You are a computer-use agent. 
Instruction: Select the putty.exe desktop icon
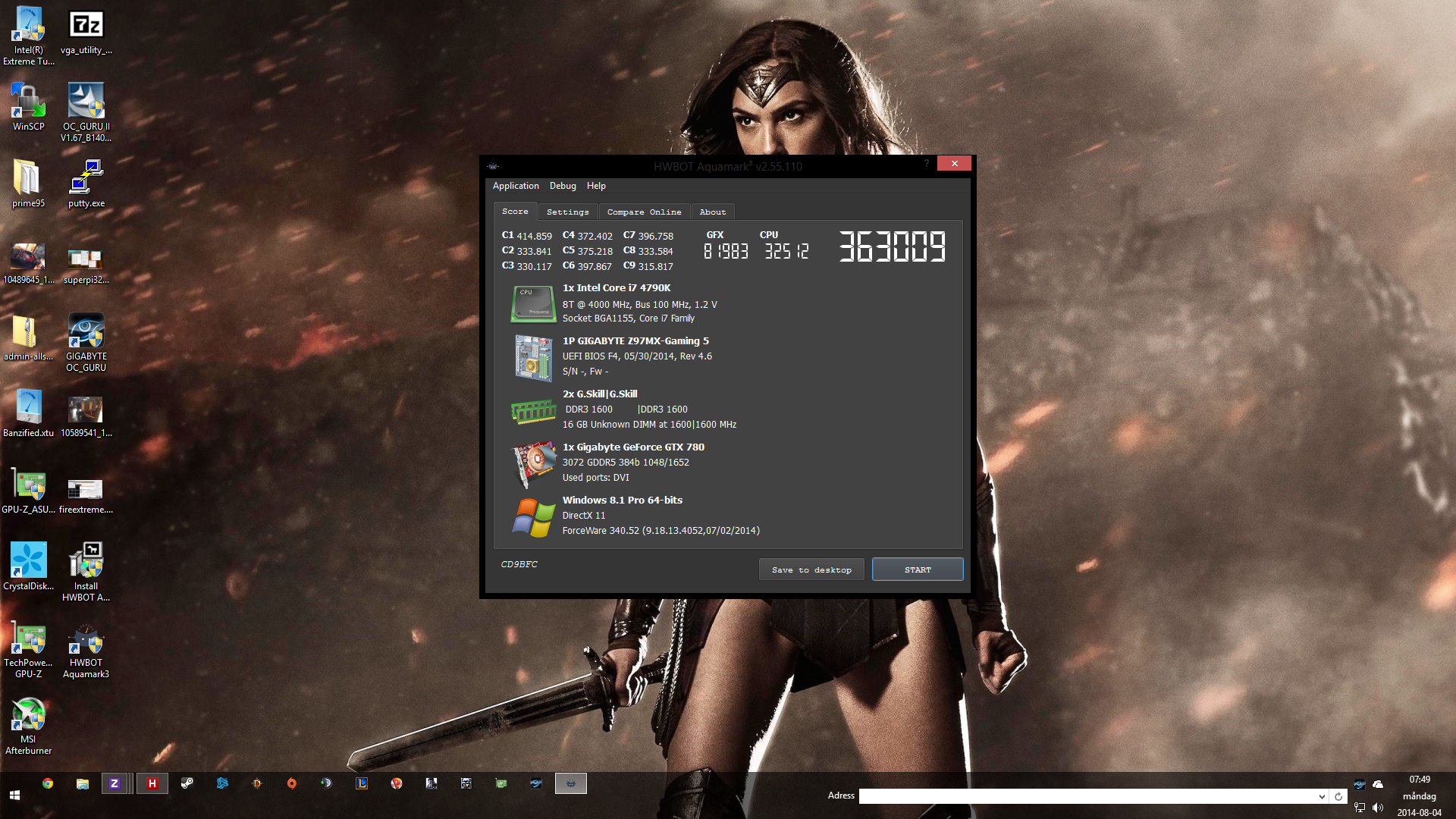[86, 184]
